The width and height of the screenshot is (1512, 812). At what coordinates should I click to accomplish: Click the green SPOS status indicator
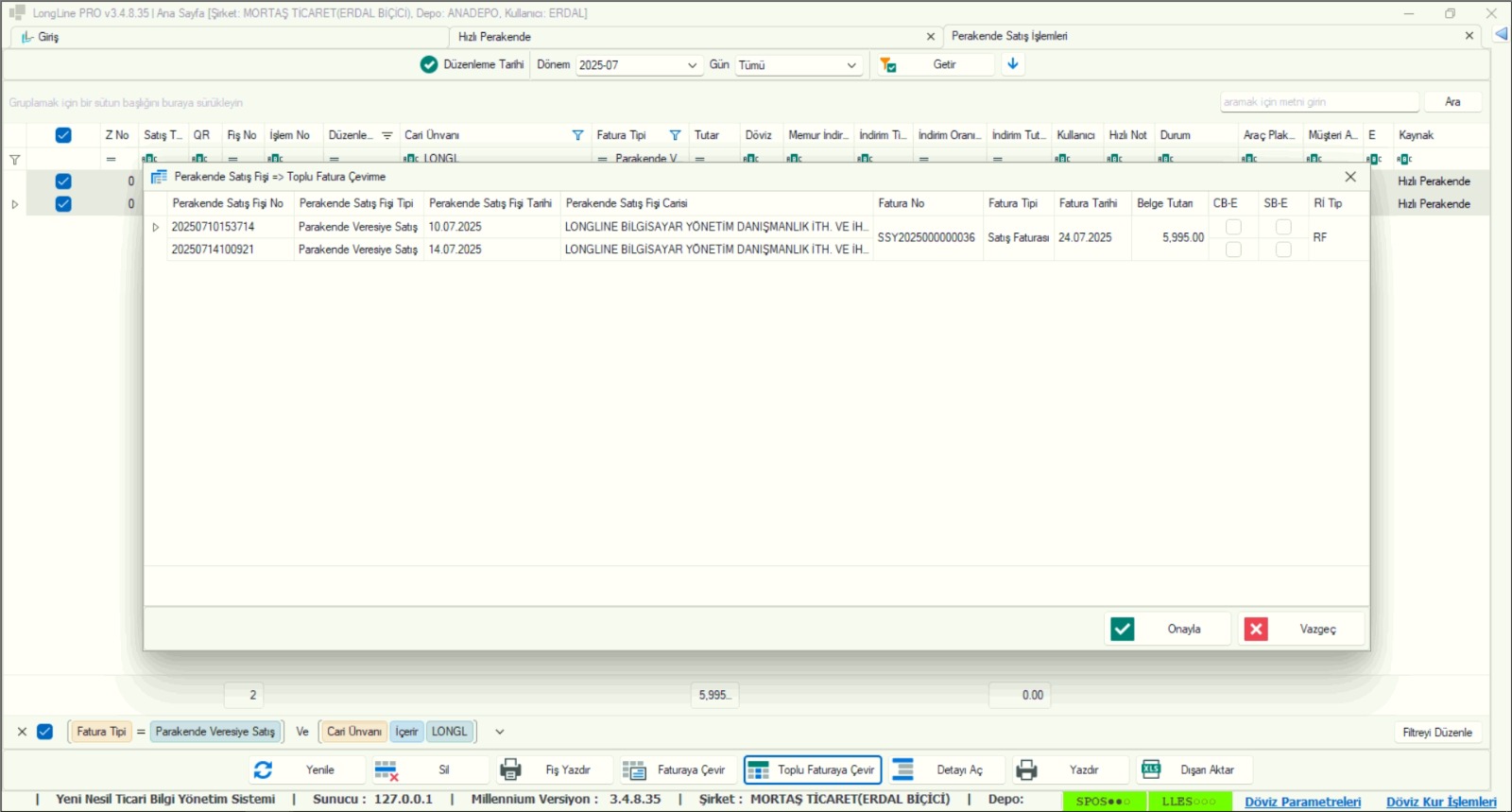click(x=1104, y=802)
